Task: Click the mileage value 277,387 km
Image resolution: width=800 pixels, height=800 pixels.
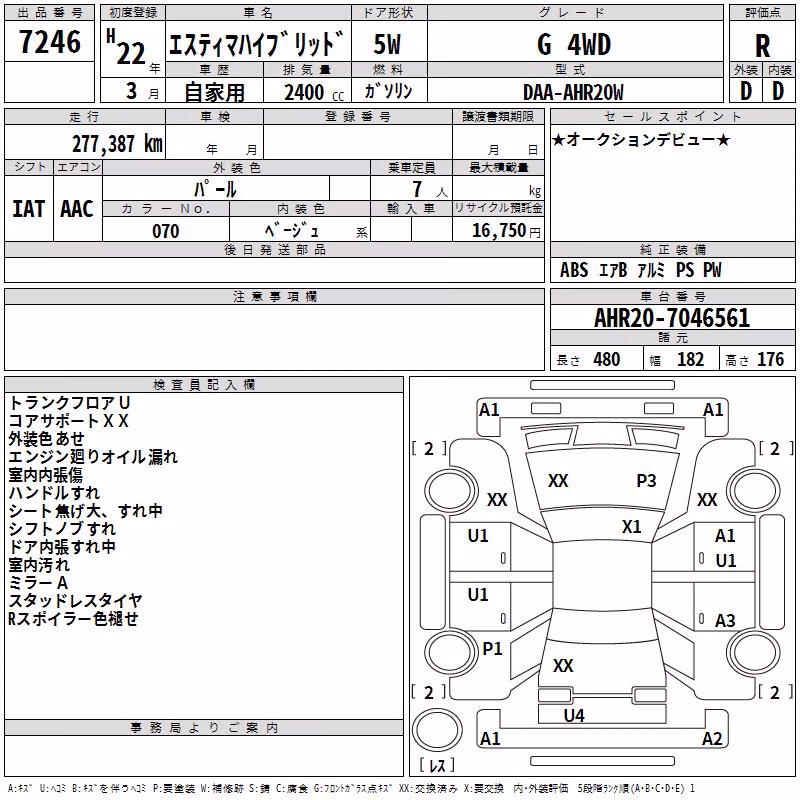Action: 117,144
